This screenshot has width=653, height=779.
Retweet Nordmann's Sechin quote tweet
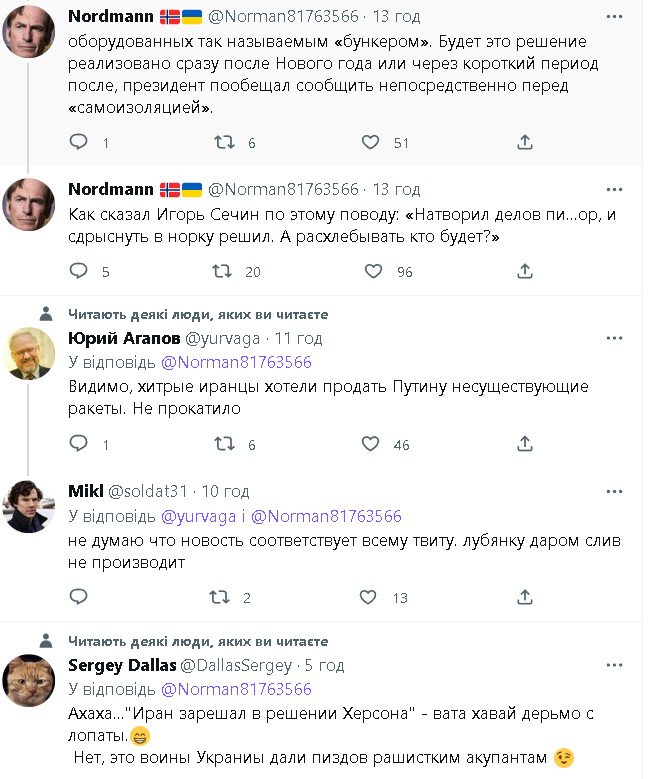(225, 271)
